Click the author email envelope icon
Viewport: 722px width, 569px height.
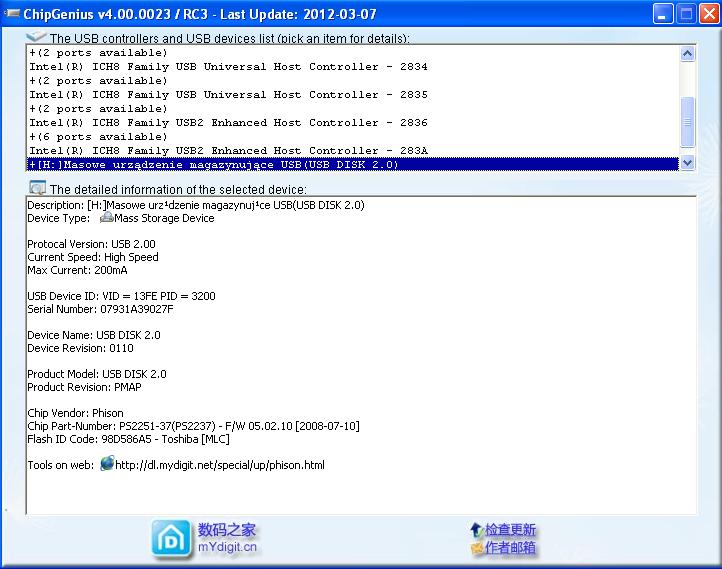tap(477, 548)
